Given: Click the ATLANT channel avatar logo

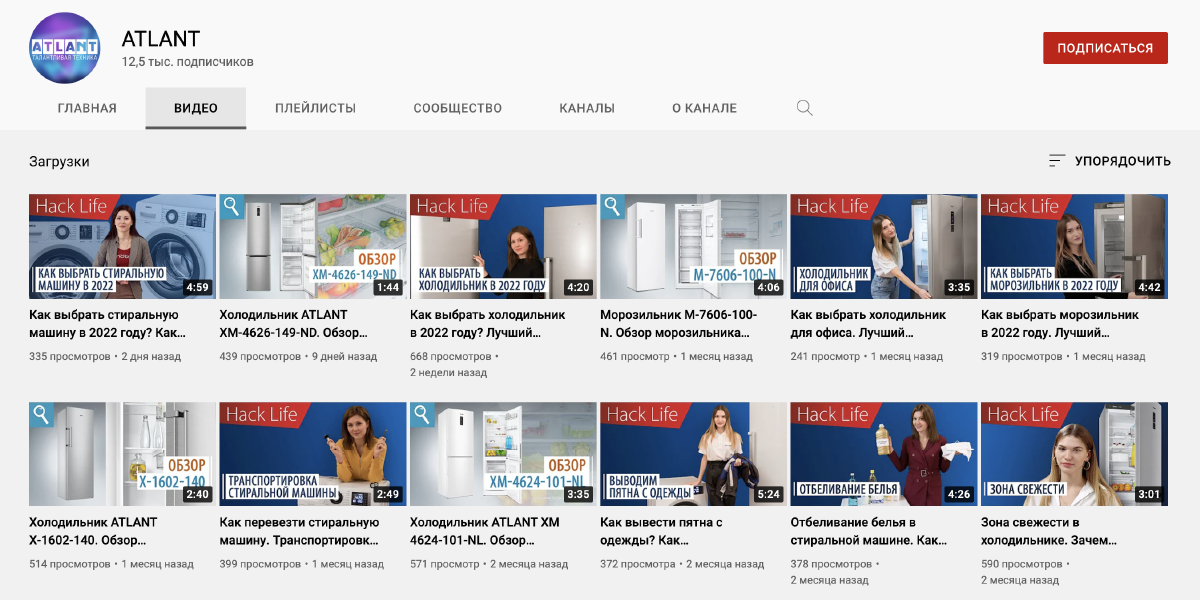Looking at the screenshot, I should [65, 47].
